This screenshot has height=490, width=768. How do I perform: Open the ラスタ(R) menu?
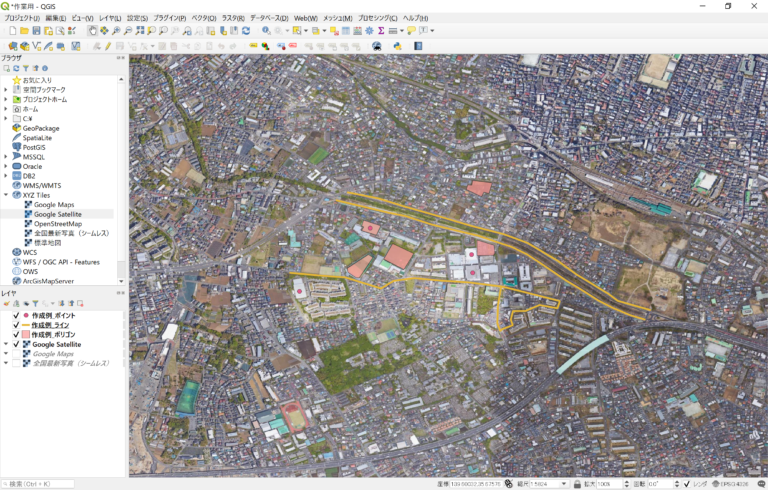(232, 18)
